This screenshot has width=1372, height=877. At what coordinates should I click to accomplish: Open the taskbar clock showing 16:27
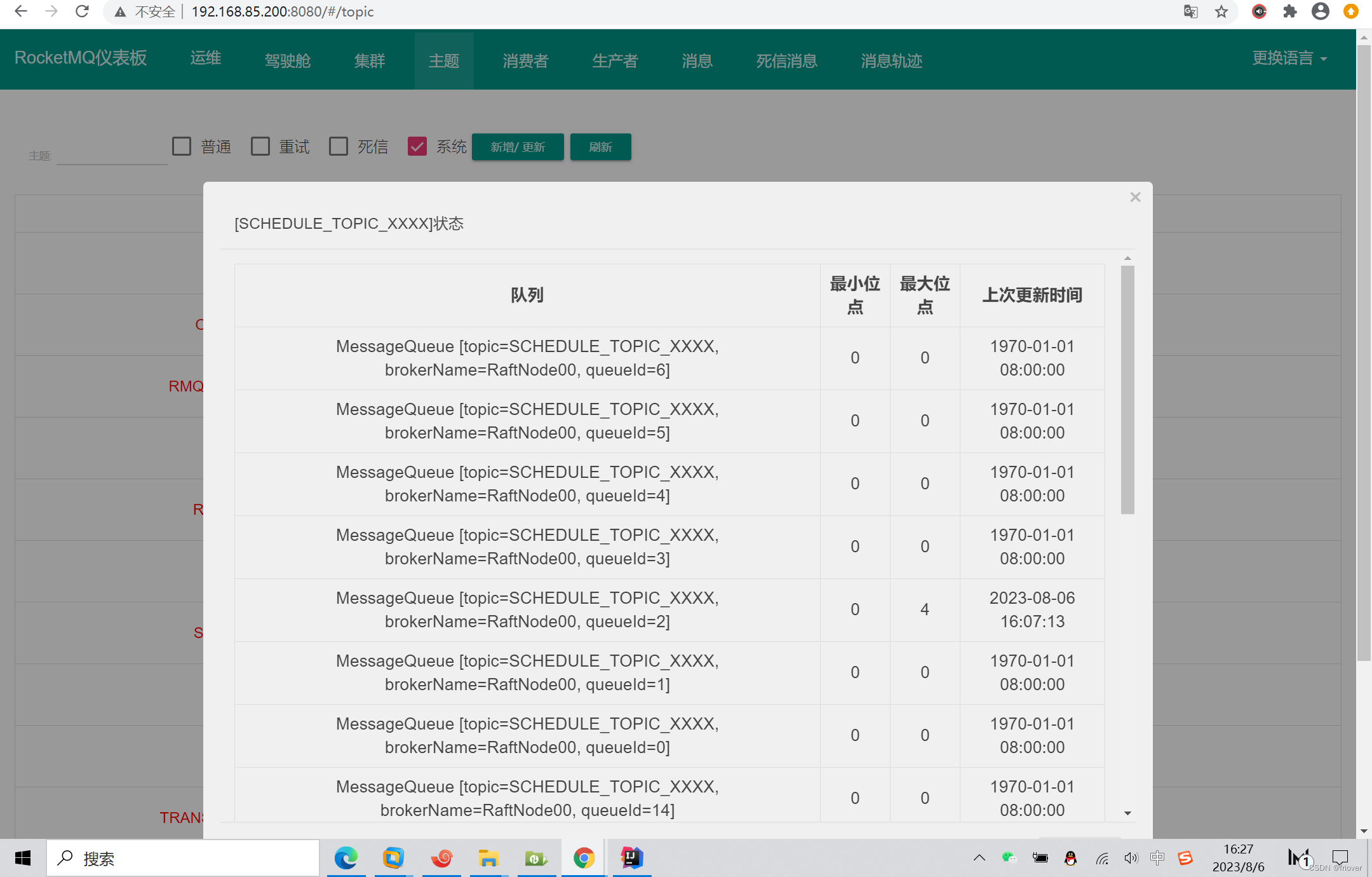pyautogui.click(x=1238, y=858)
